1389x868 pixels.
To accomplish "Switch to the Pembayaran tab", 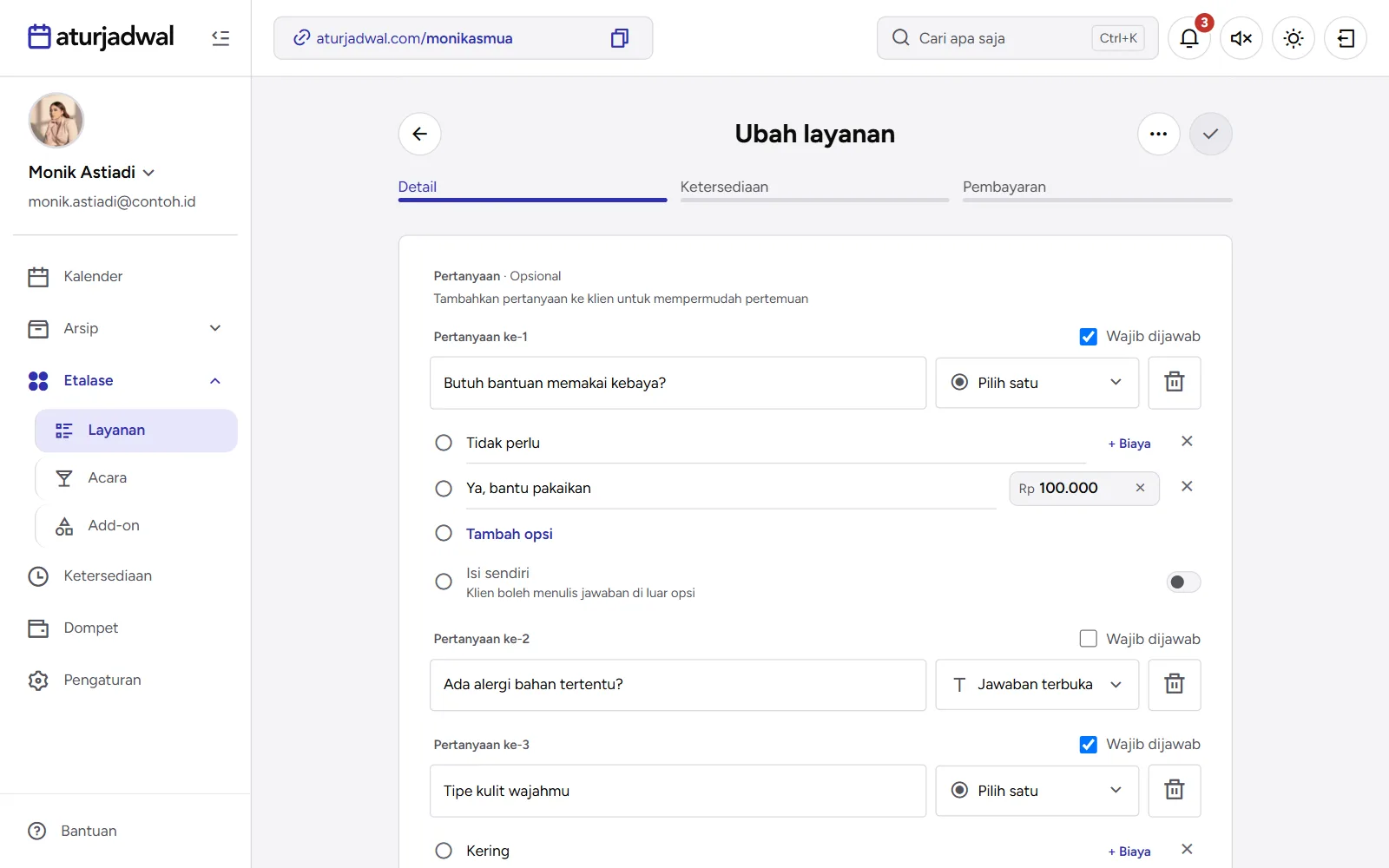I will [1097, 188].
